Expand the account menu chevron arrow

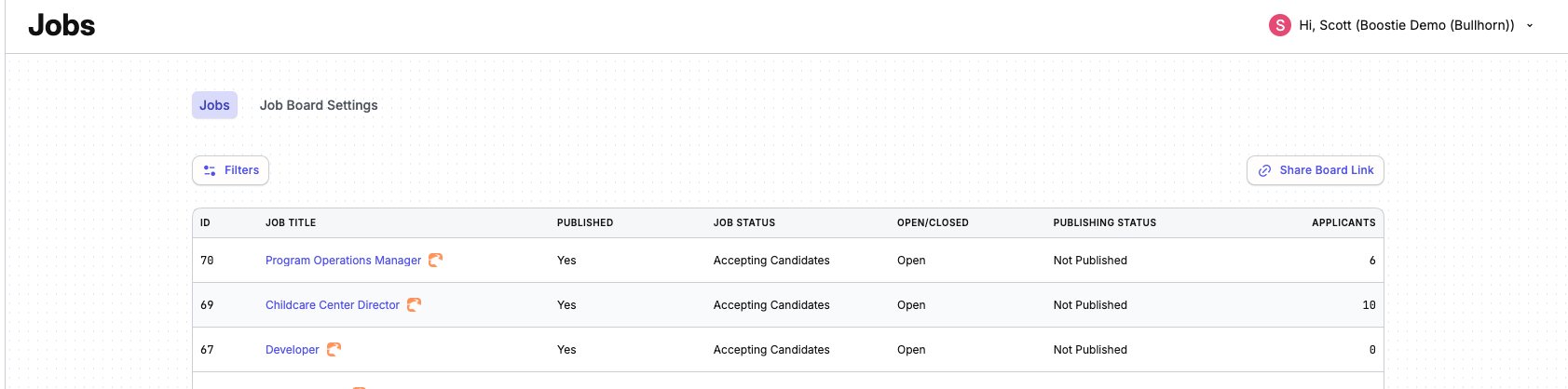[1530, 26]
